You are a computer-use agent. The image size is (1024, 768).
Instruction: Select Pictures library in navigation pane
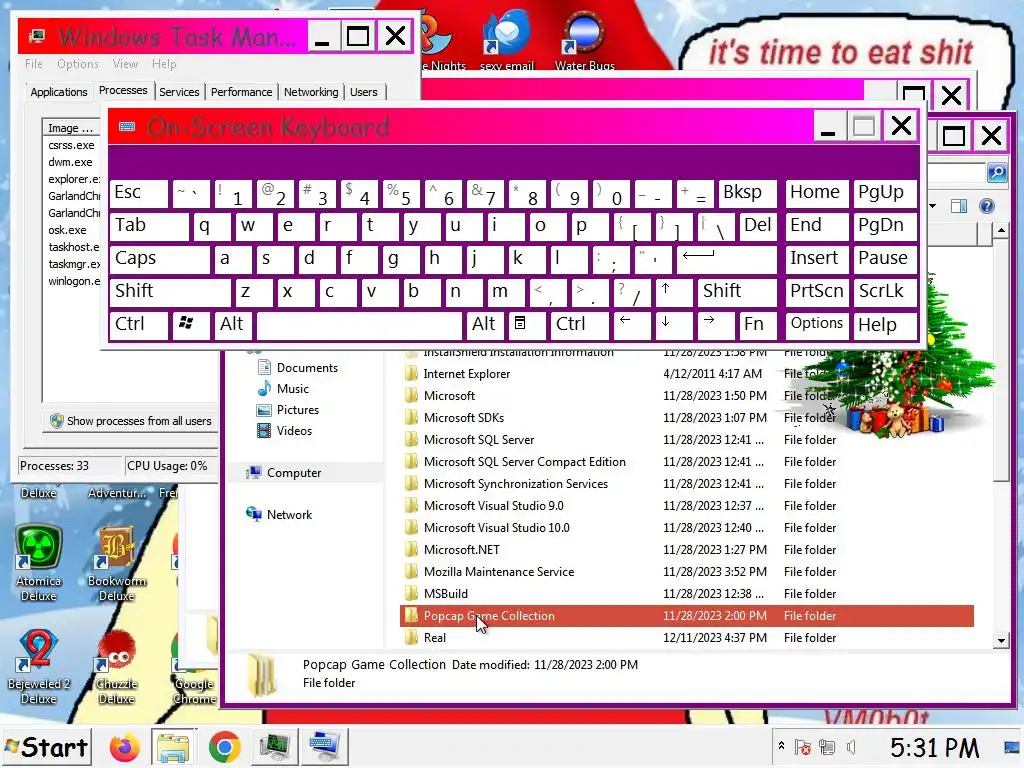point(288,410)
